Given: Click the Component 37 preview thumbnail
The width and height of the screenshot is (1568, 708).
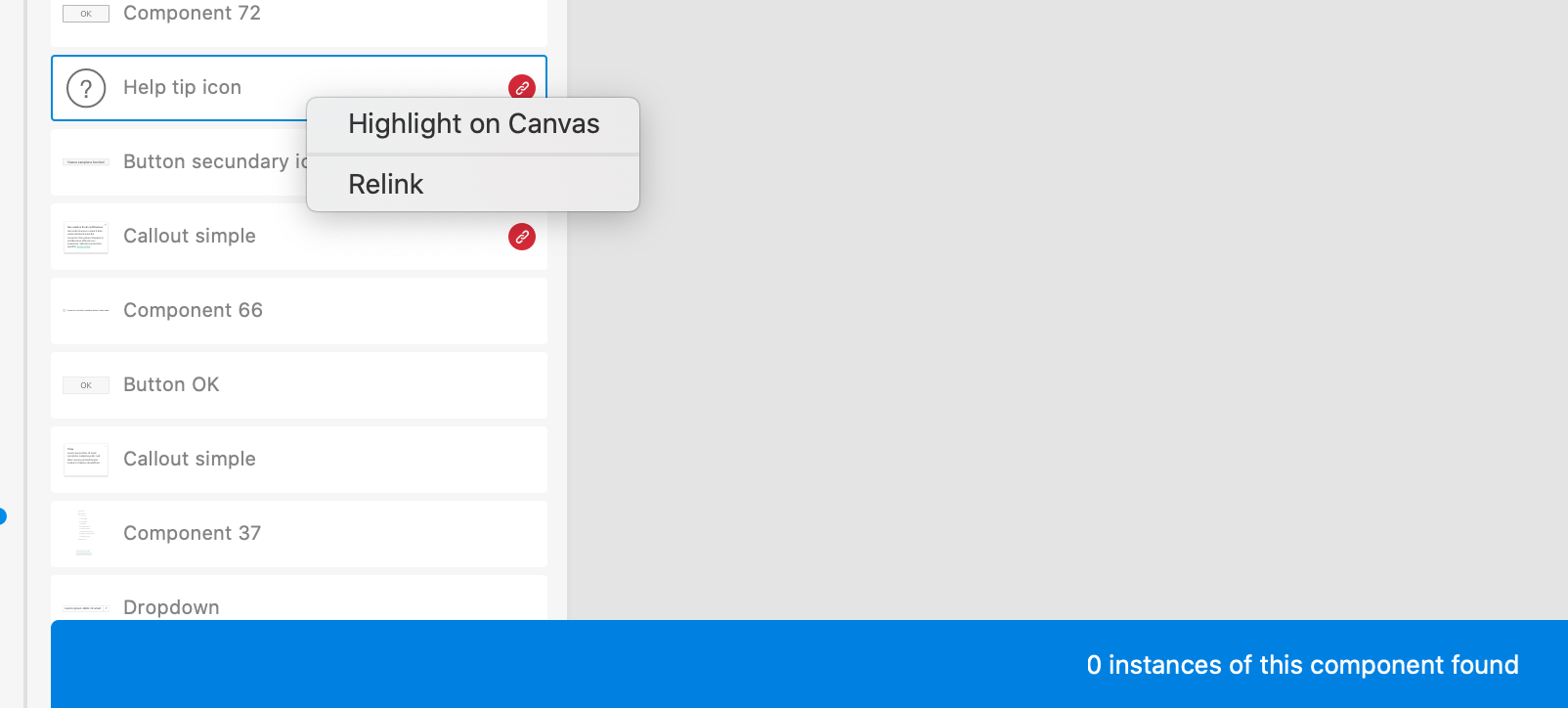Looking at the screenshot, I should 85,533.
